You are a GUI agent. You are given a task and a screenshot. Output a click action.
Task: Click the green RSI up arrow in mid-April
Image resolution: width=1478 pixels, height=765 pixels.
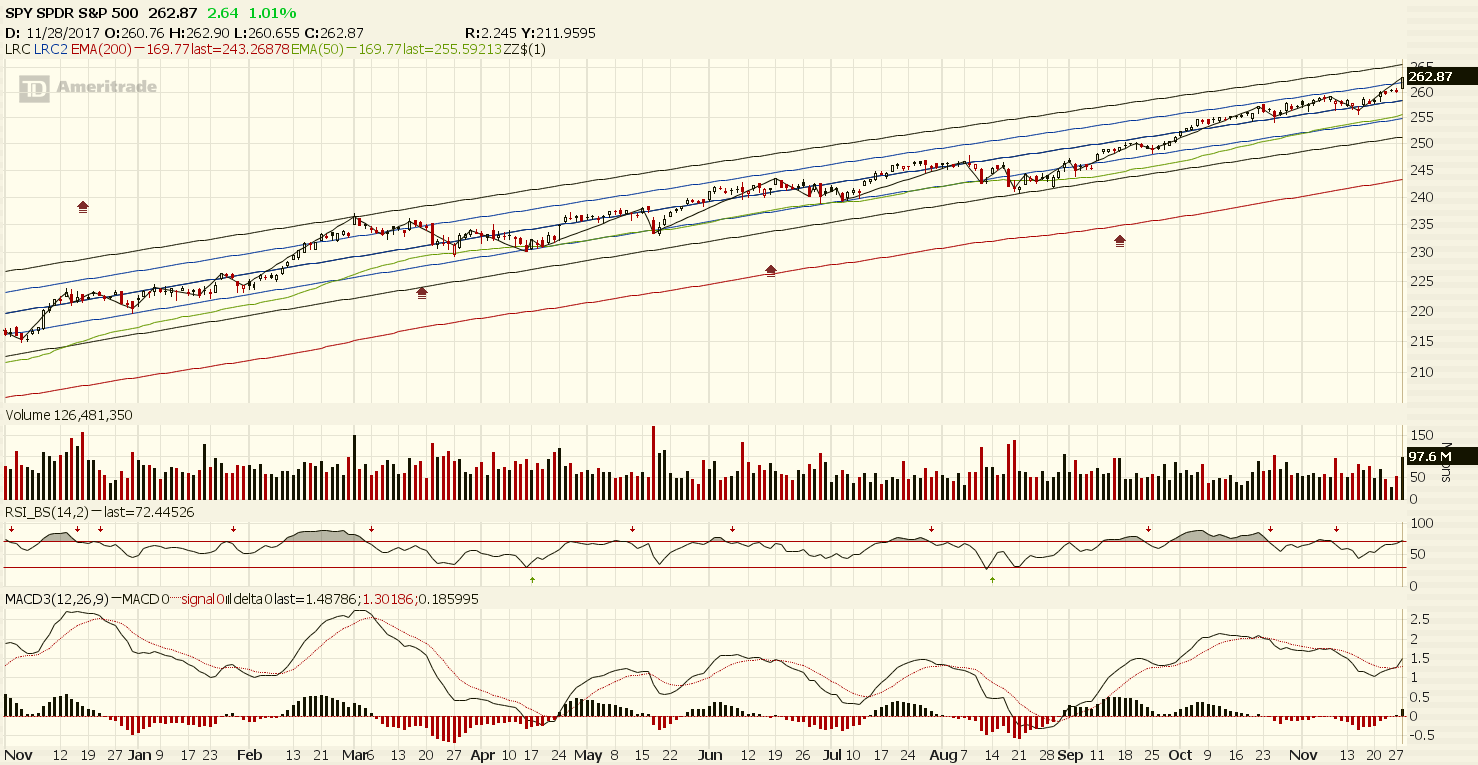pyautogui.click(x=532, y=579)
